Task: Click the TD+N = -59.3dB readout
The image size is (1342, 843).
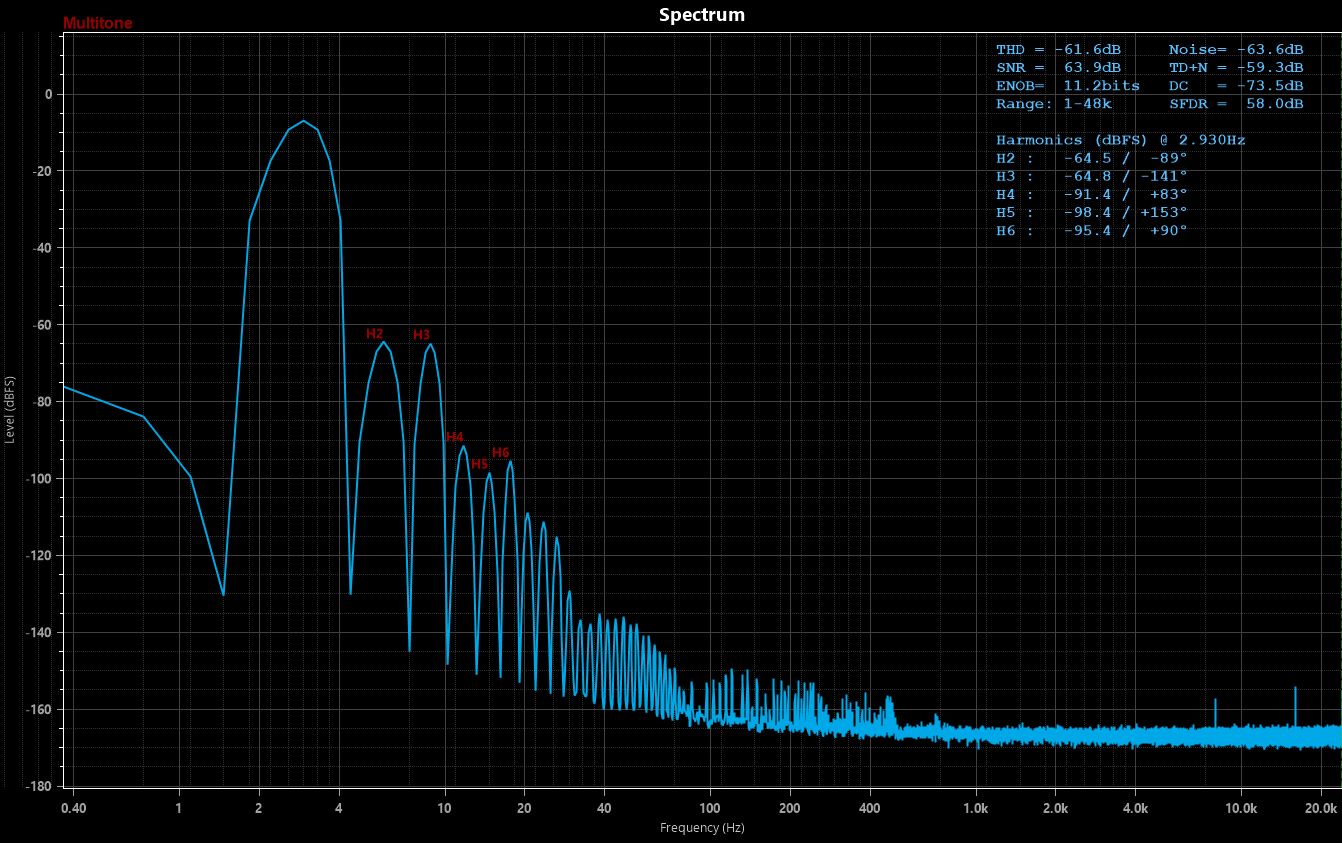Action: 1235,68
